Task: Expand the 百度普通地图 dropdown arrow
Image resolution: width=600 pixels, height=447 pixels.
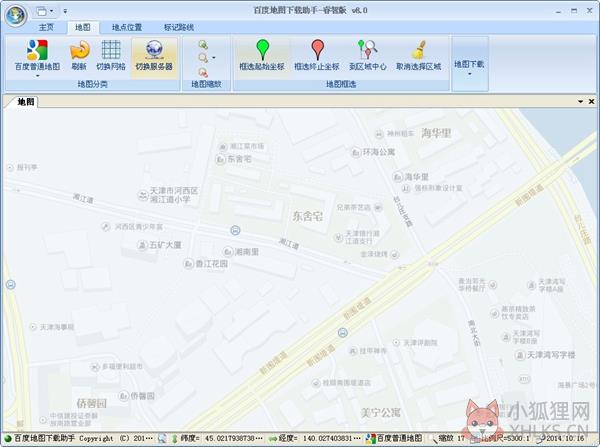Action: pyautogui.click(x=38, y=76)
